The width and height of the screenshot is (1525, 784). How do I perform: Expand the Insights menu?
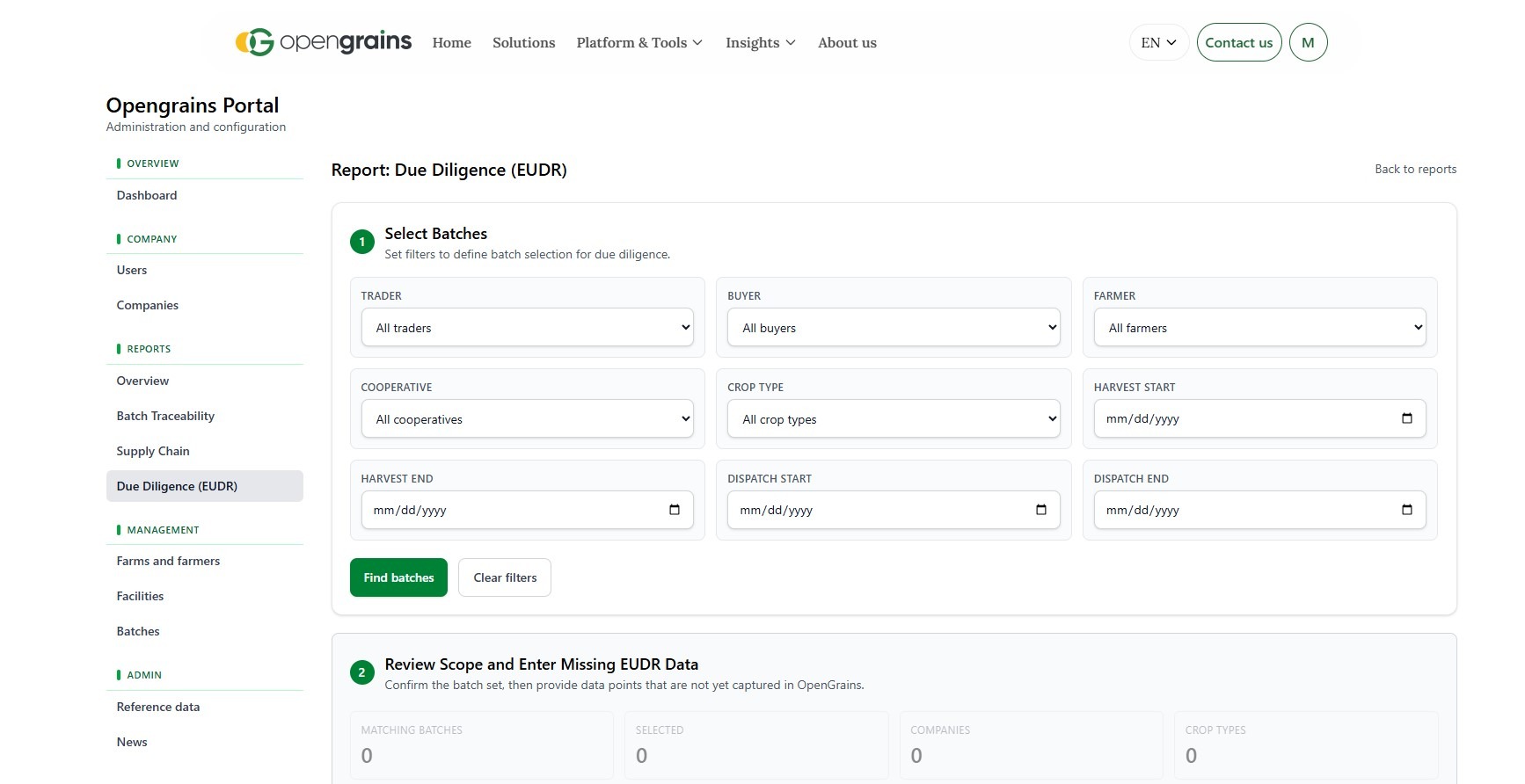(x=760, y=42)
